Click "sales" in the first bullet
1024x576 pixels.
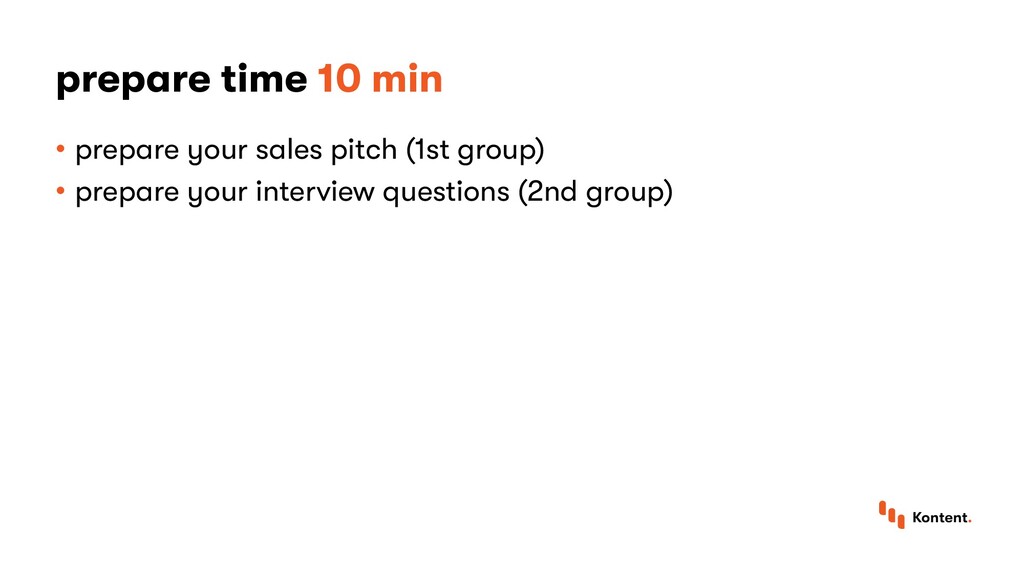click(289, 150)
